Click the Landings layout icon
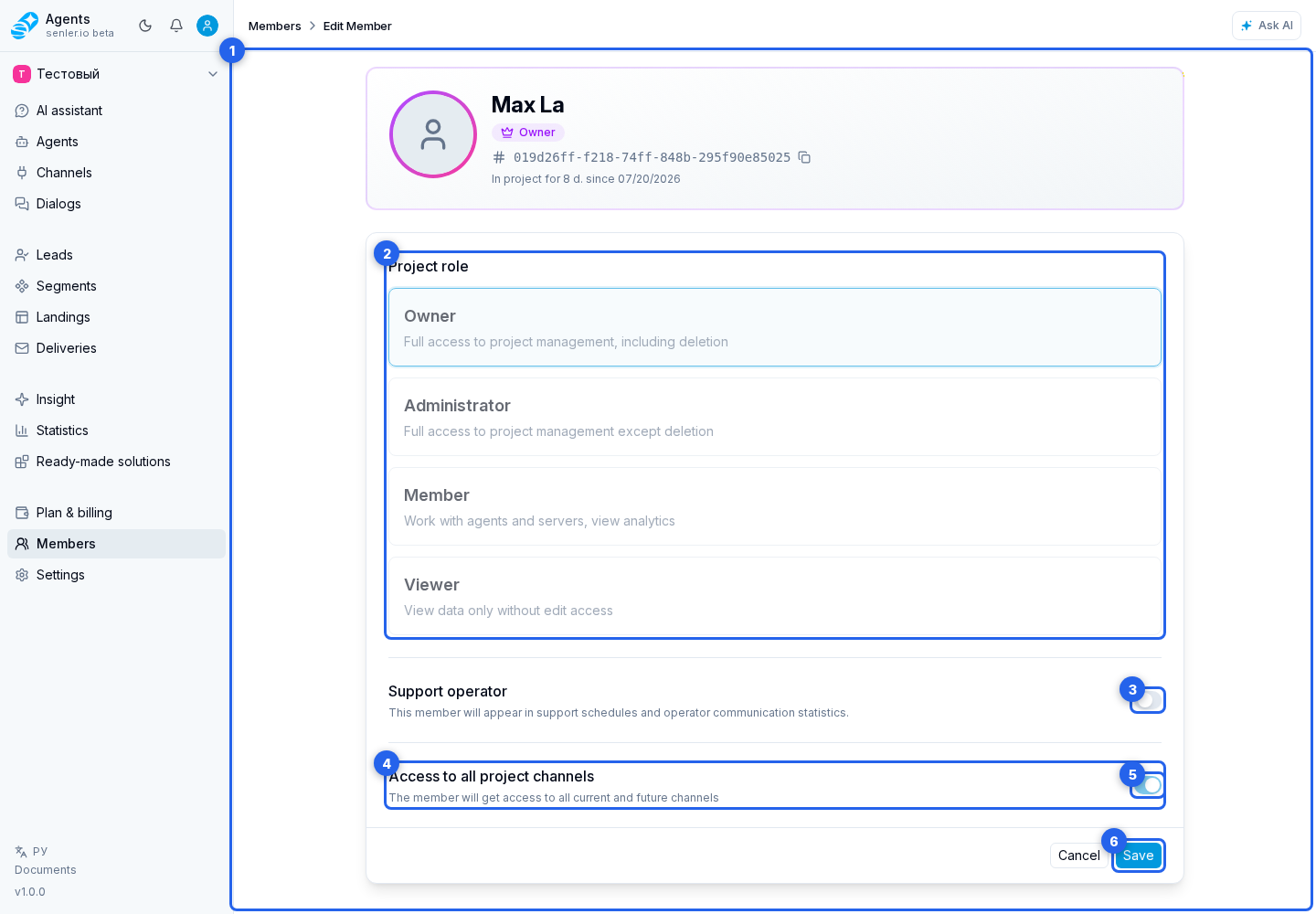Viewport: 1316px width, 914px height. tap(22, 317)
